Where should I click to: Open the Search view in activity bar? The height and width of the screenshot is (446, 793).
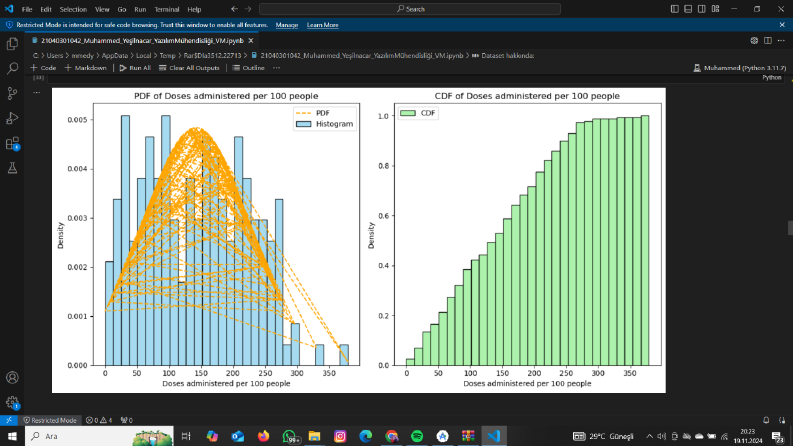(x=12, y=68)
